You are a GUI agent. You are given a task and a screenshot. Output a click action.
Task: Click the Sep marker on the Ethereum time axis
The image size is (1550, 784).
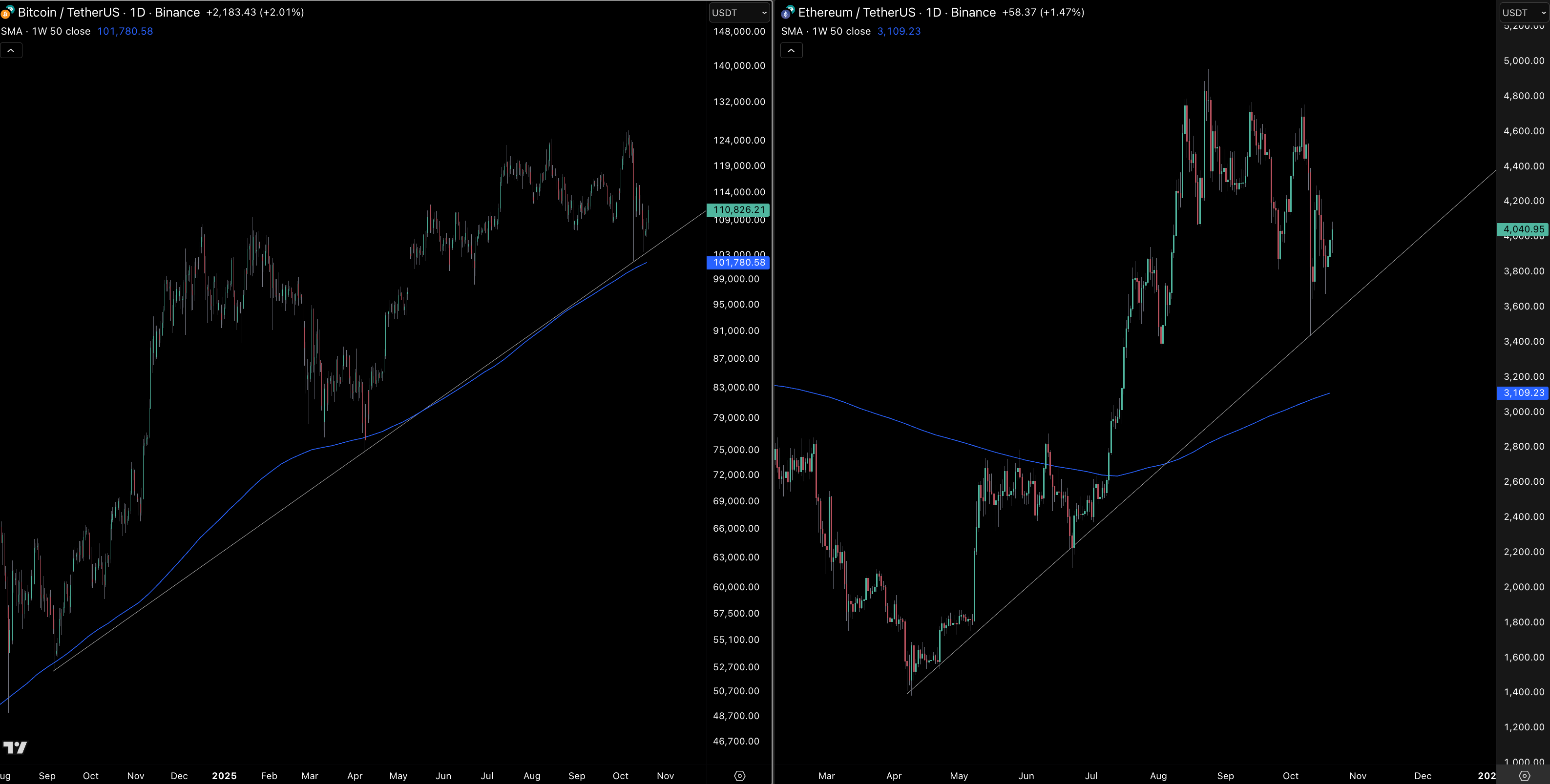coord(1225,776)
